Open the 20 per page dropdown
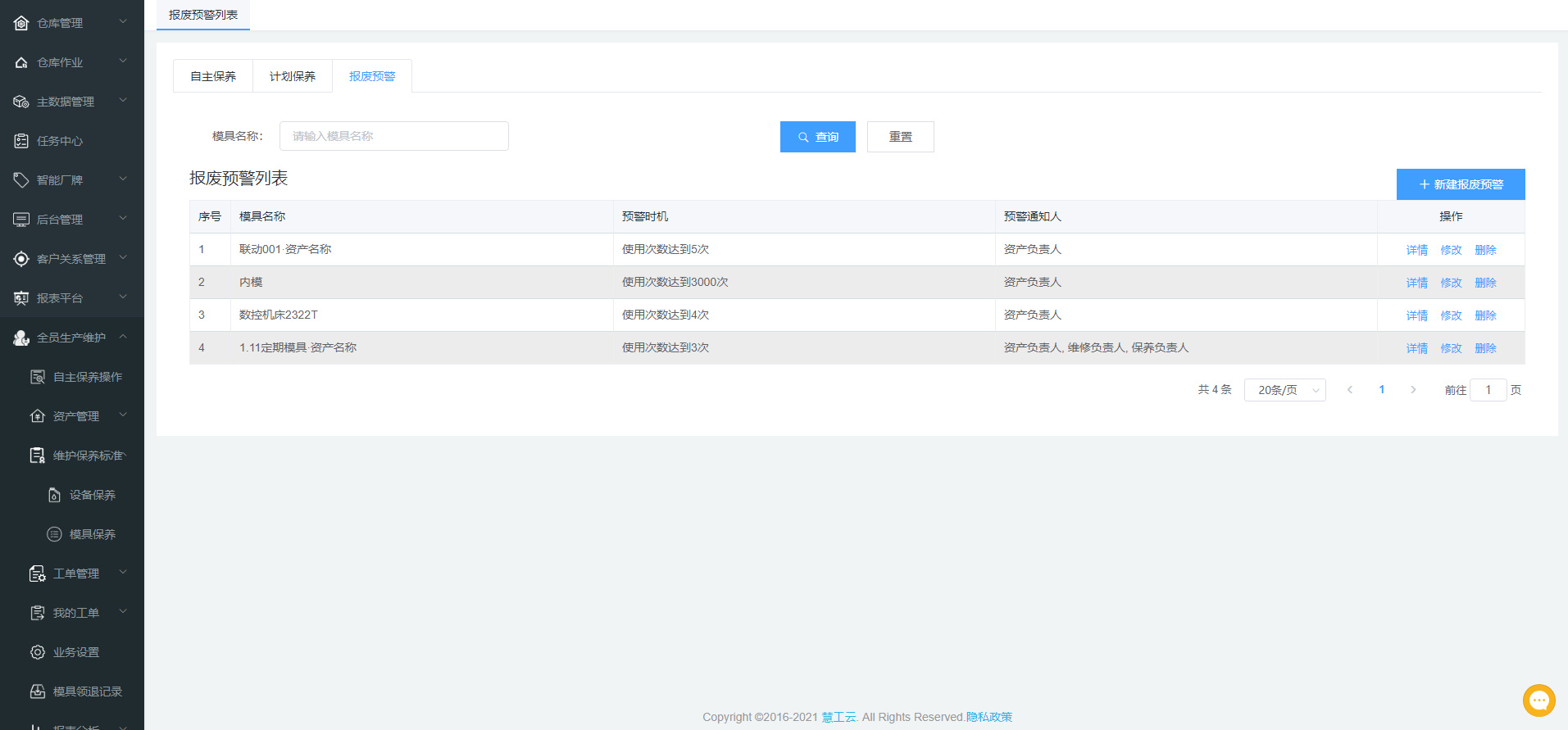 coord(1284,390)
